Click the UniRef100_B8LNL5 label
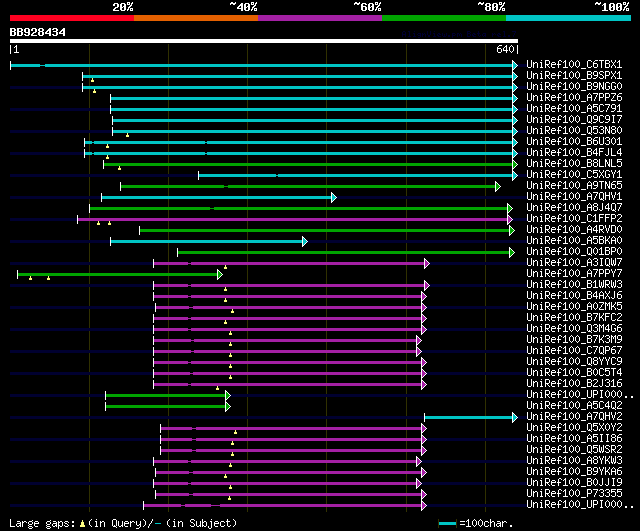Image resolution: width=640 pixels, height=531 pixels. point(574,164)
